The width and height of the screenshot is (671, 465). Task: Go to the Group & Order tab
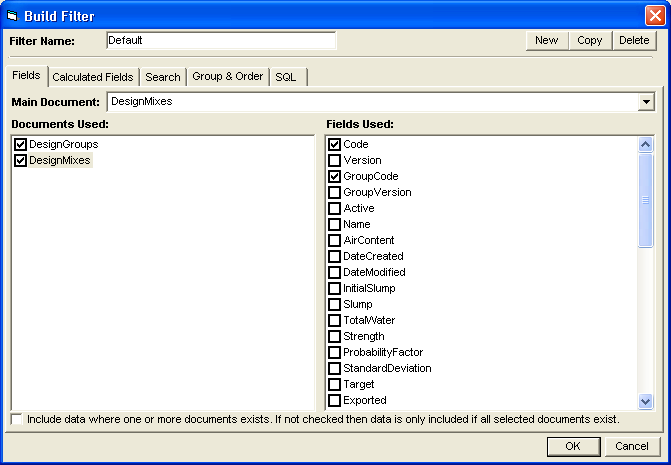click(227, 77)
